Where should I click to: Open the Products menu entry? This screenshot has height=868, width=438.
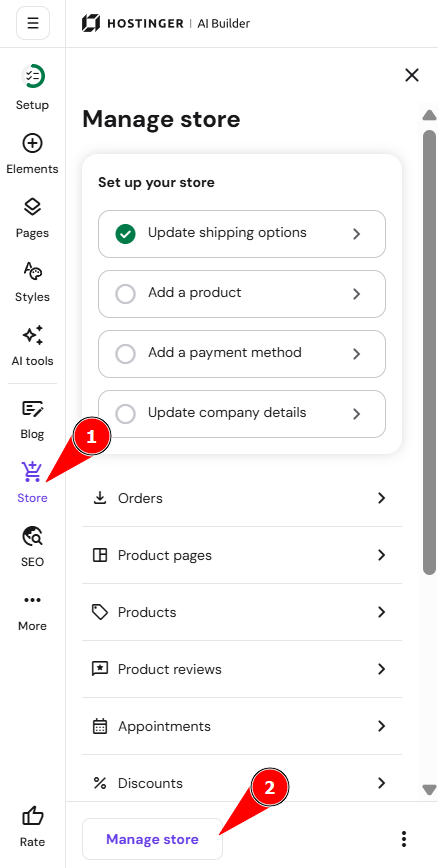(x=242, y=612)
